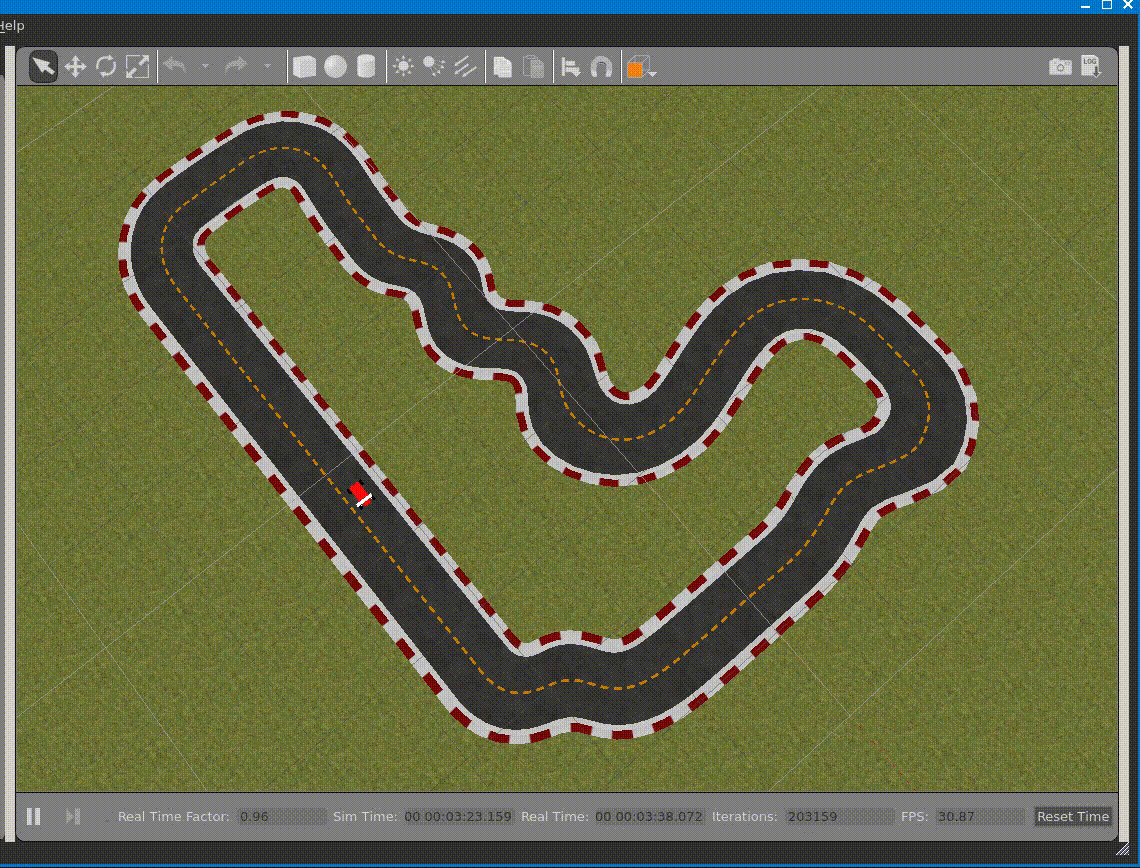Screen dimensions: 1140x868
Task: Insert a cylinder shape
Action: click(366, 67)
